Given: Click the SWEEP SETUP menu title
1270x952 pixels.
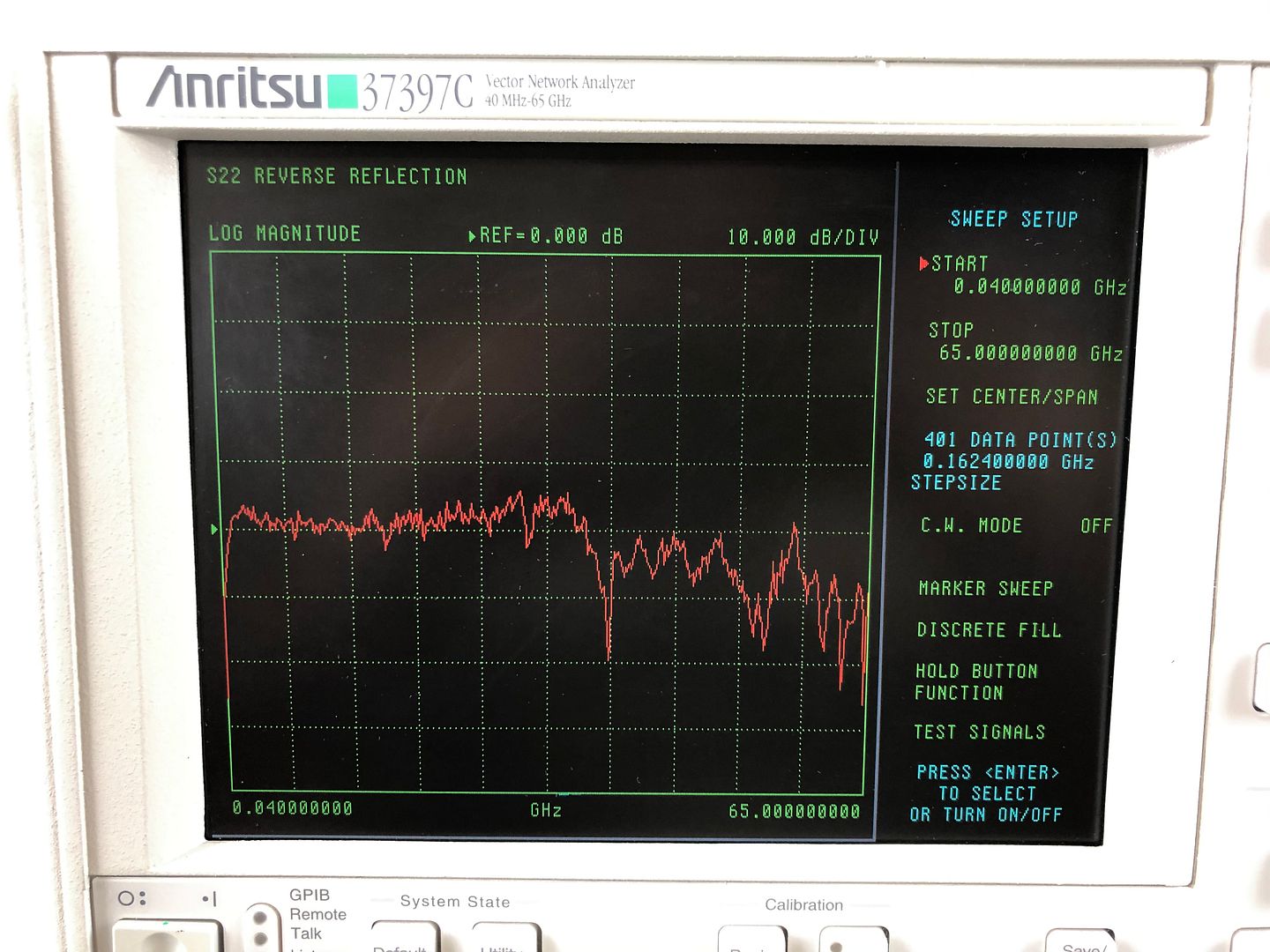Looking at the screenshot, I should pos(1013,219).
